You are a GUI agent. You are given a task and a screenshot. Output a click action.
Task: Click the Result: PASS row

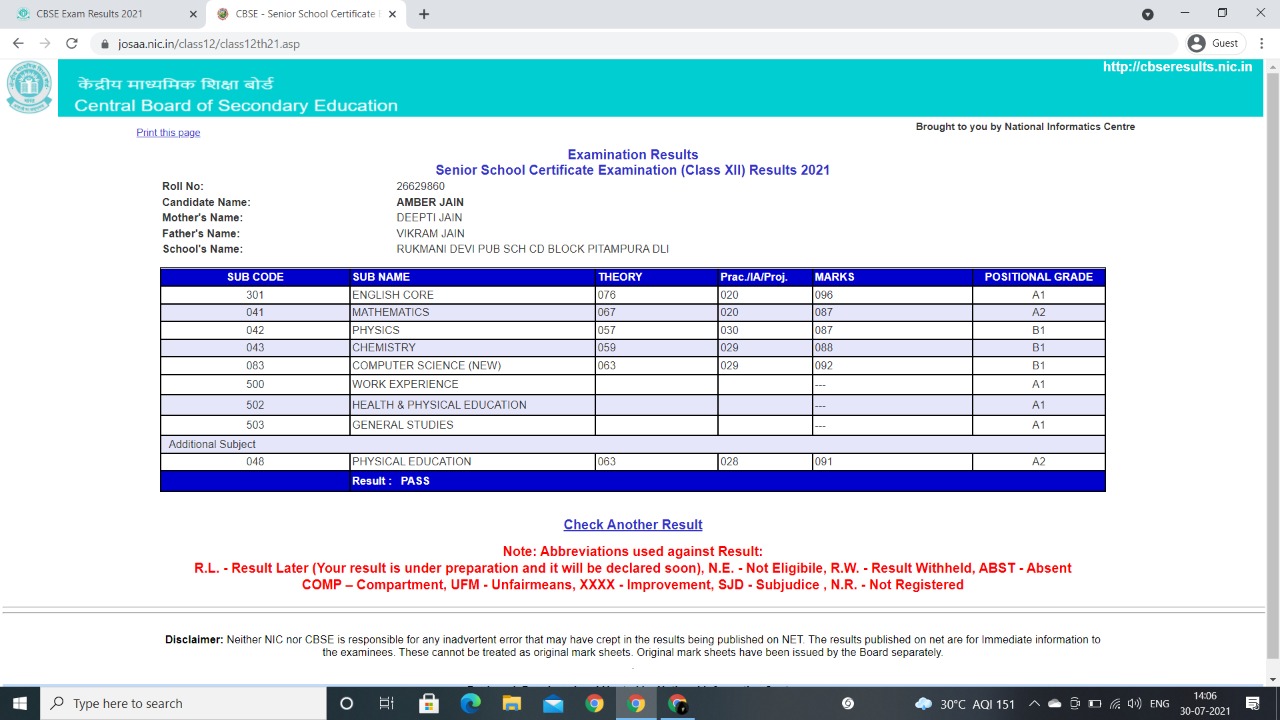pyautogui.click(x=633, y=481)
